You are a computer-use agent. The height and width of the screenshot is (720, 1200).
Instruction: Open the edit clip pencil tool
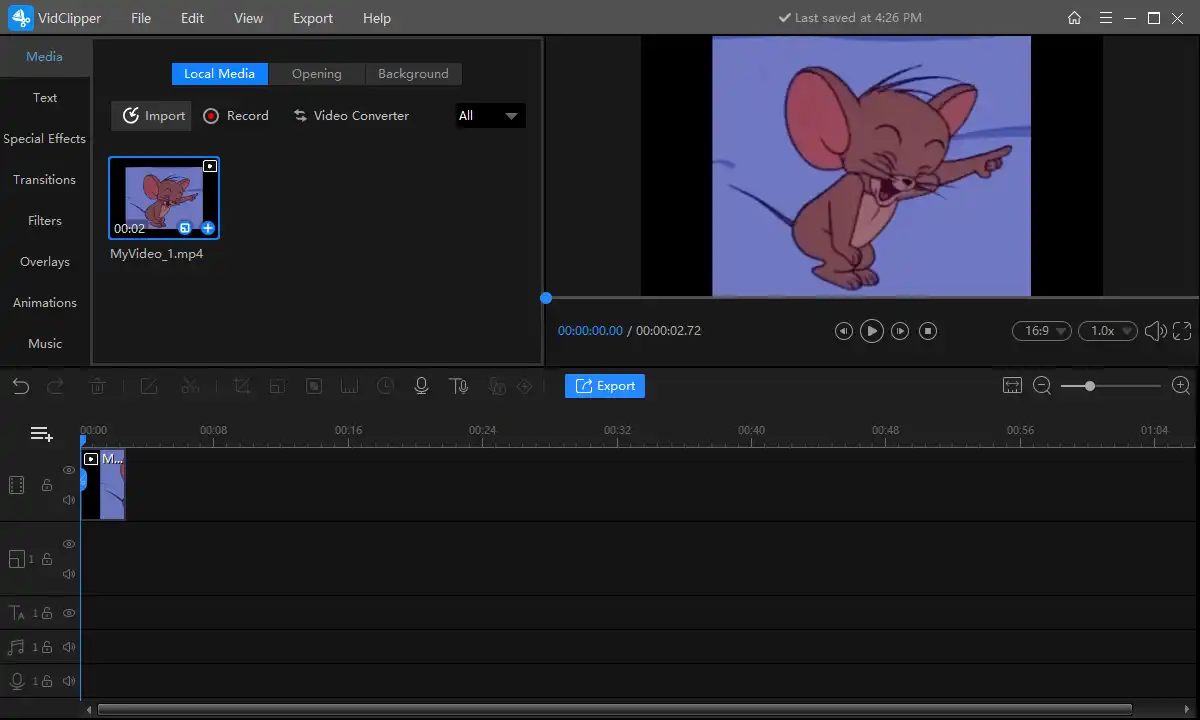click(149, 386)
